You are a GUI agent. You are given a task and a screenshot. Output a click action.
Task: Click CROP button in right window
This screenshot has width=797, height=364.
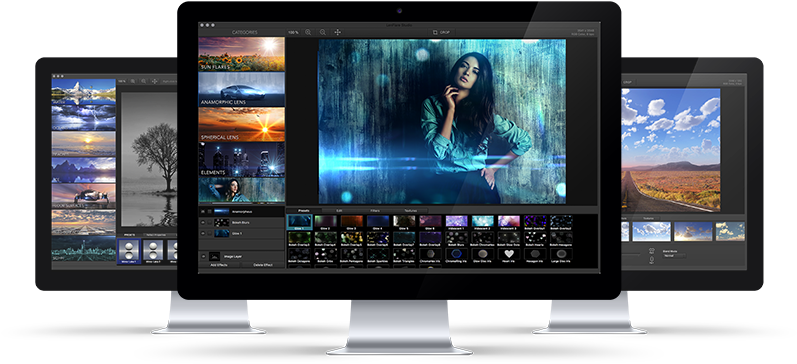click(x=627, y=82)
